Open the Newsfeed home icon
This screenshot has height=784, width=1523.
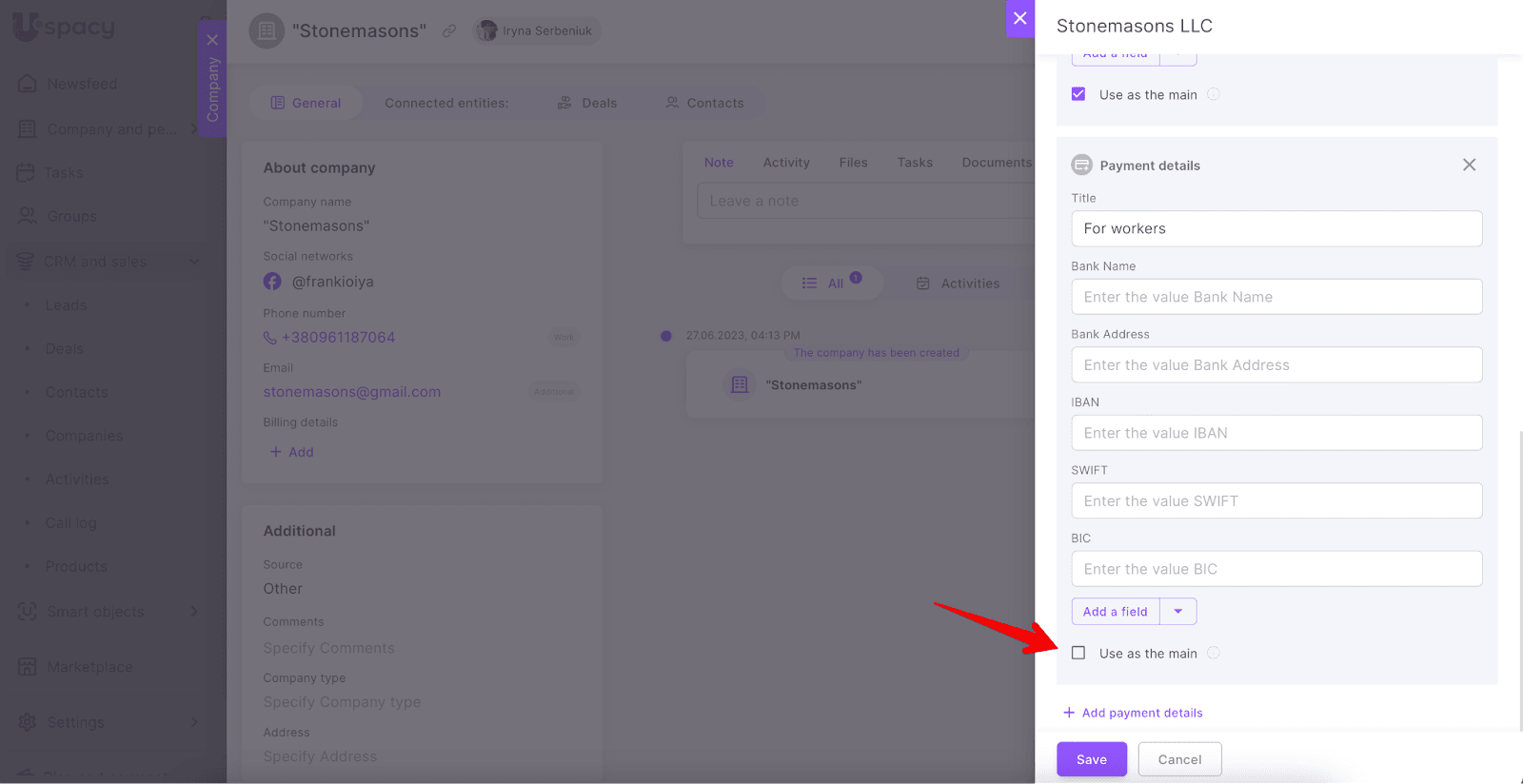coord(28,84)
